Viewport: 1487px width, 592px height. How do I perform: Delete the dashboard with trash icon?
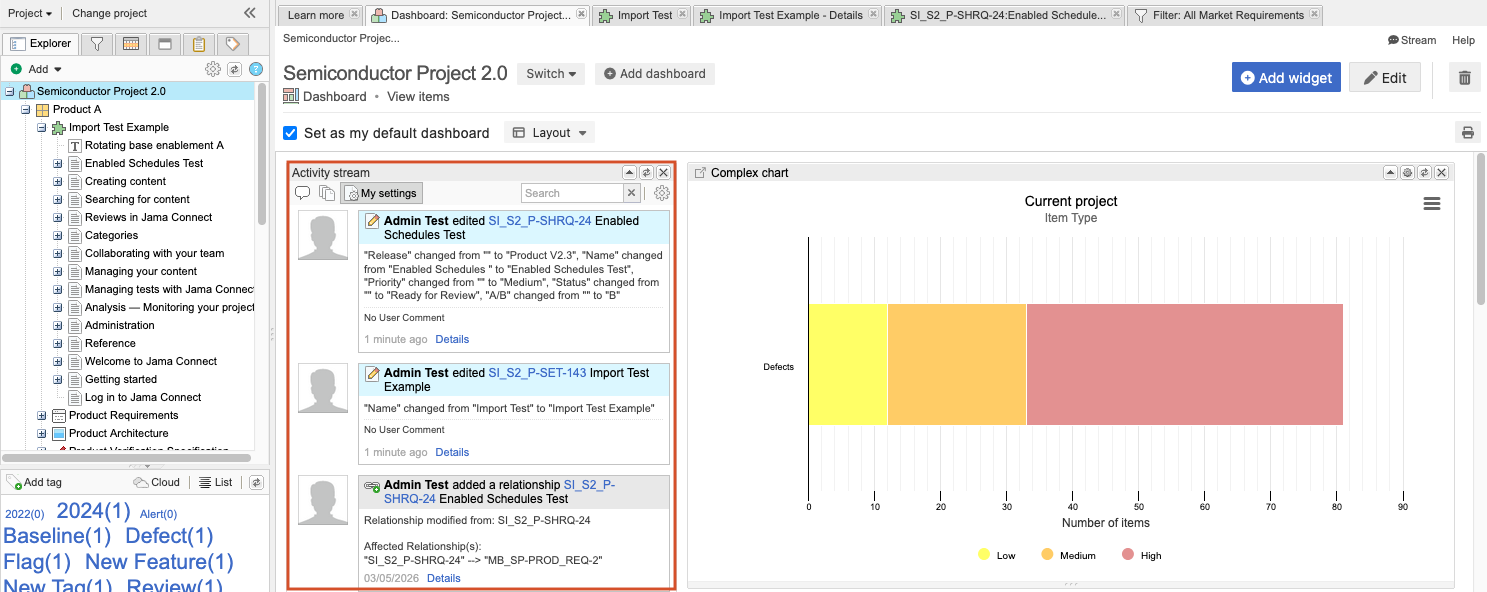1465,78
